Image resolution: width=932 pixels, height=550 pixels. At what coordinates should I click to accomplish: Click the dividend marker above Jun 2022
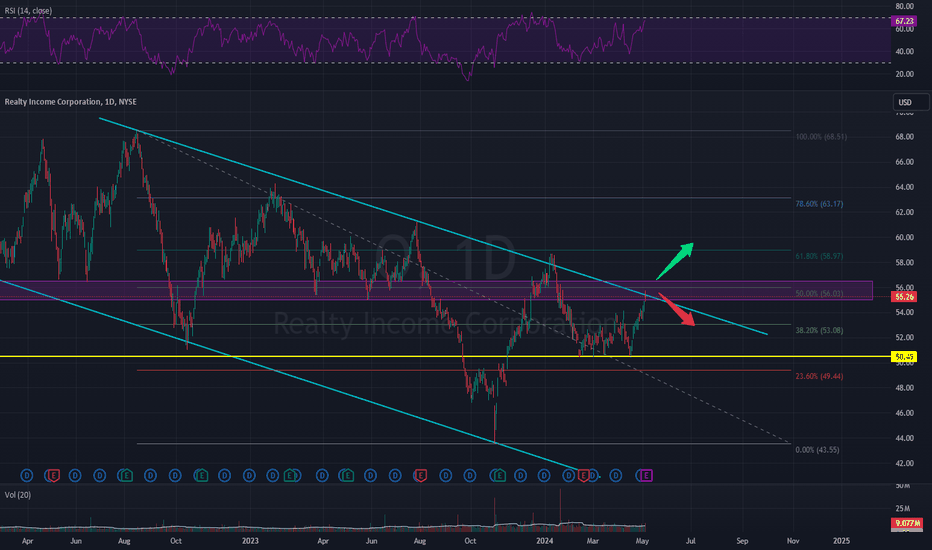[75, 475]
